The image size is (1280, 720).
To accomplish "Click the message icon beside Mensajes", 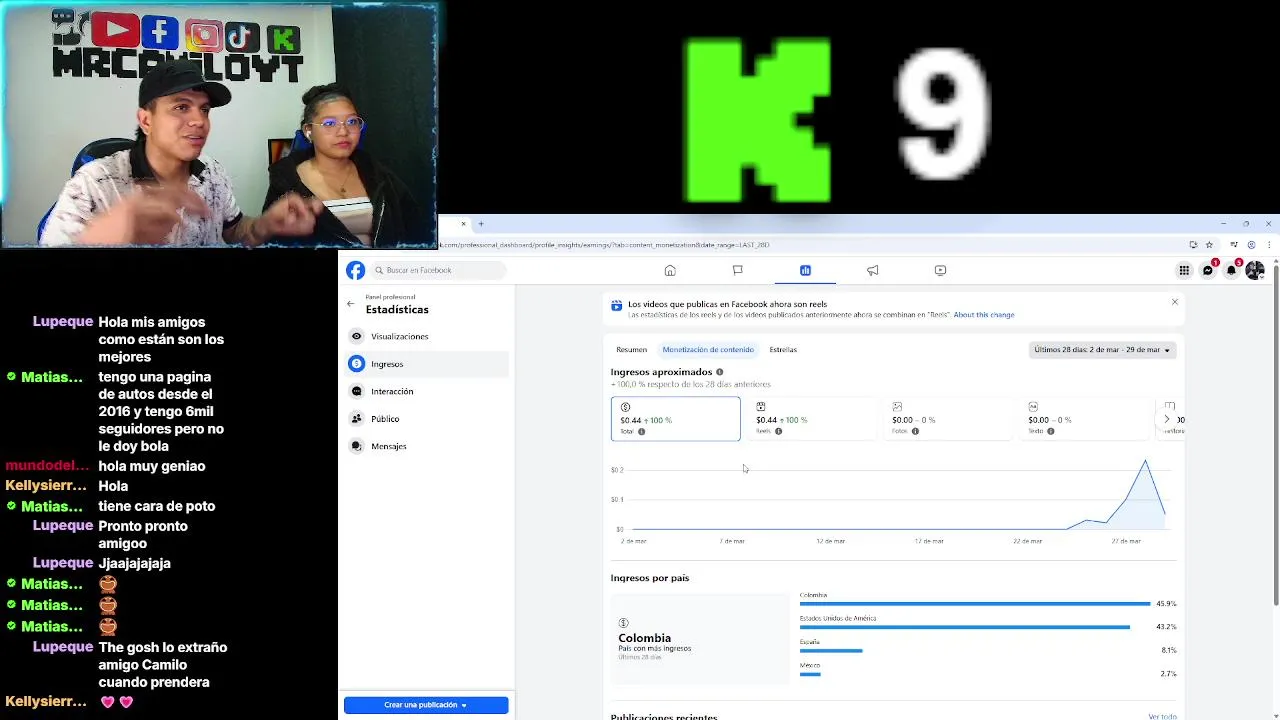I will coord(356,446).
